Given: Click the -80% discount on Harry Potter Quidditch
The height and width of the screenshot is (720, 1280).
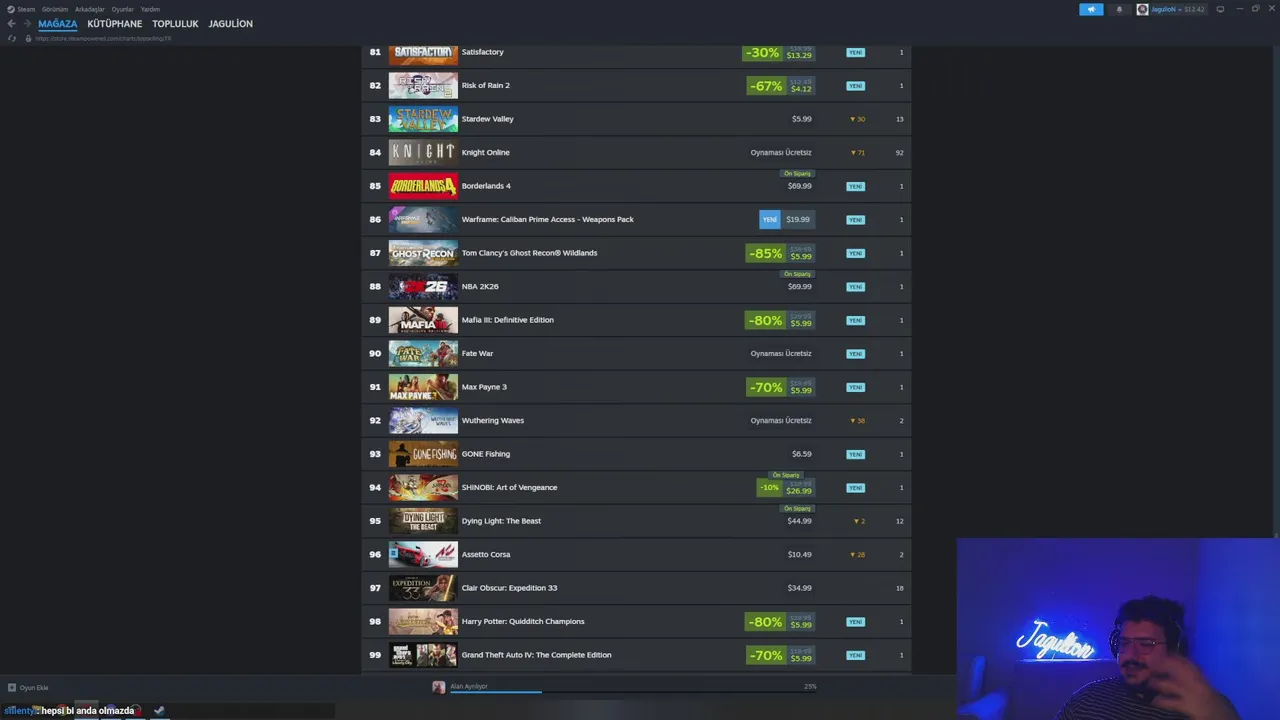Looking at the screenshot, I should coord(765,622).
